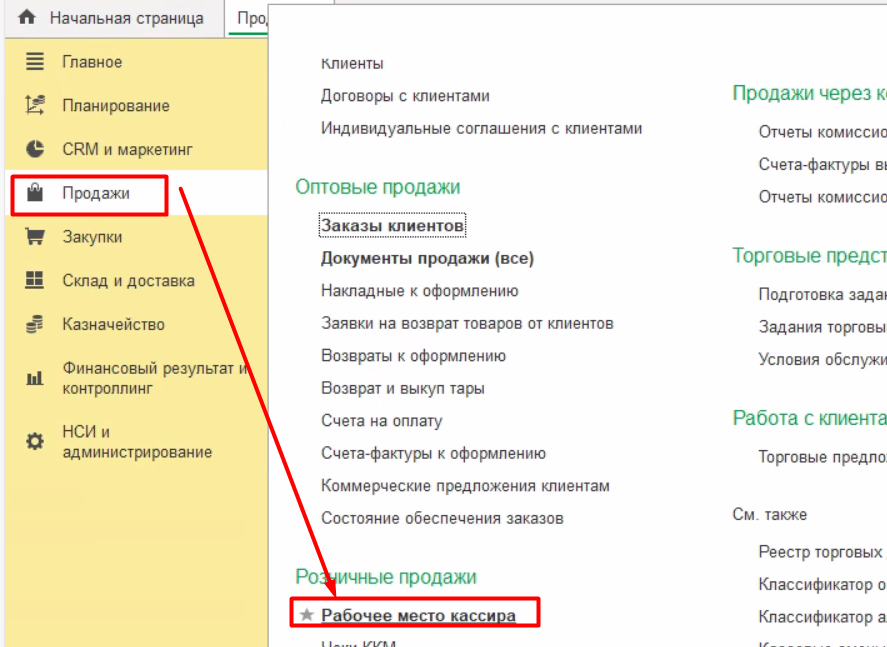Click the Планирование chart icon

pyautogui.click(x=35, y=105)
